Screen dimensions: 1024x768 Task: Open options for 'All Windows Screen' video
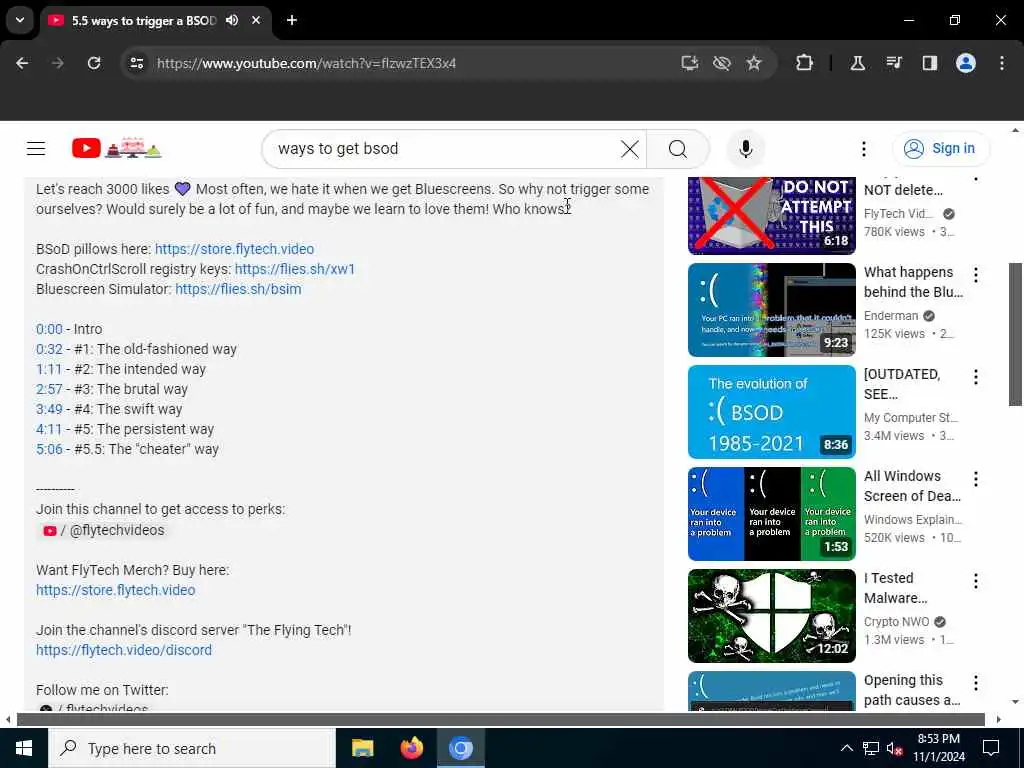[976, 479]
